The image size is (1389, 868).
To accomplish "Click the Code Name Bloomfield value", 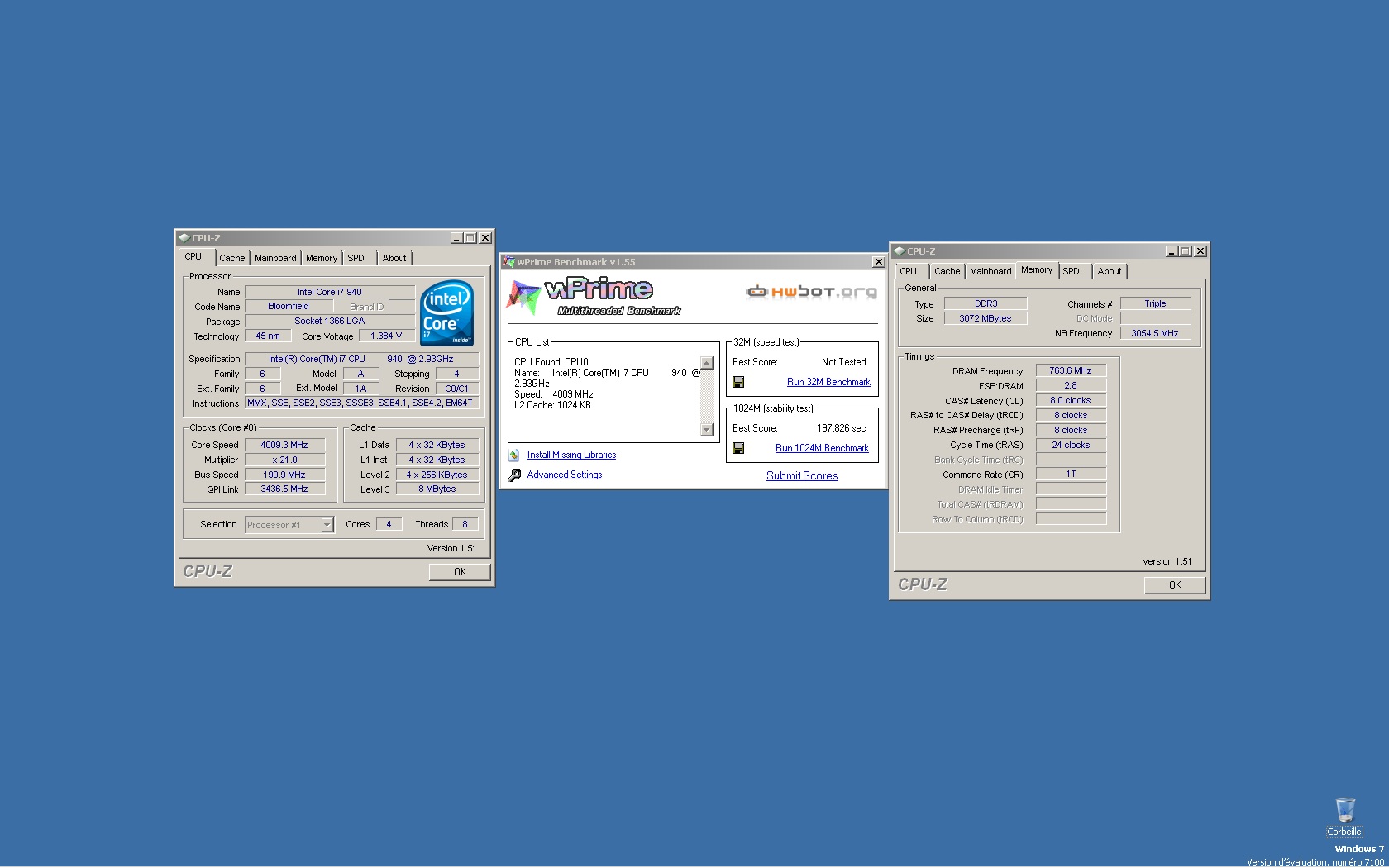I will click(x=288, y=307).
